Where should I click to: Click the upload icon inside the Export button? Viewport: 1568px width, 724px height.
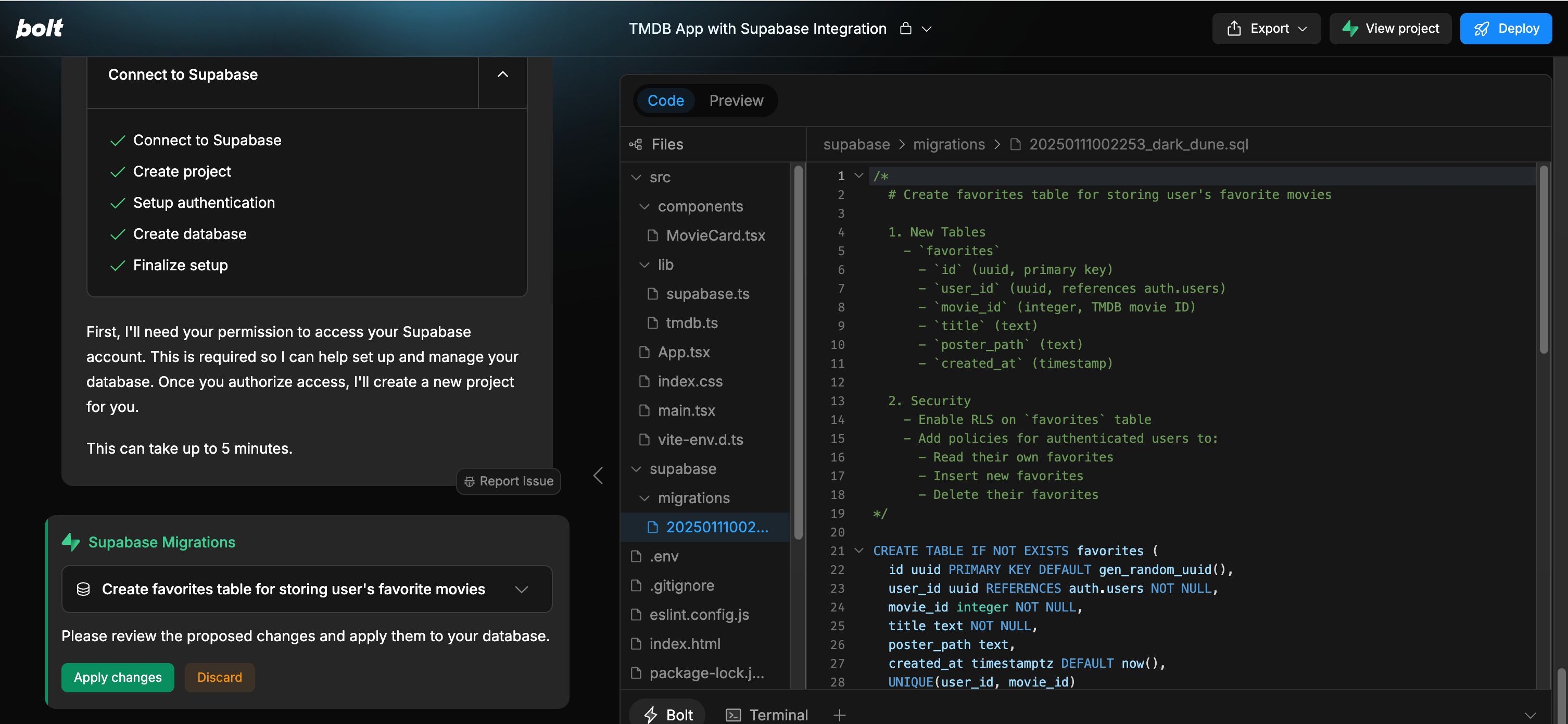(1234, 28)
